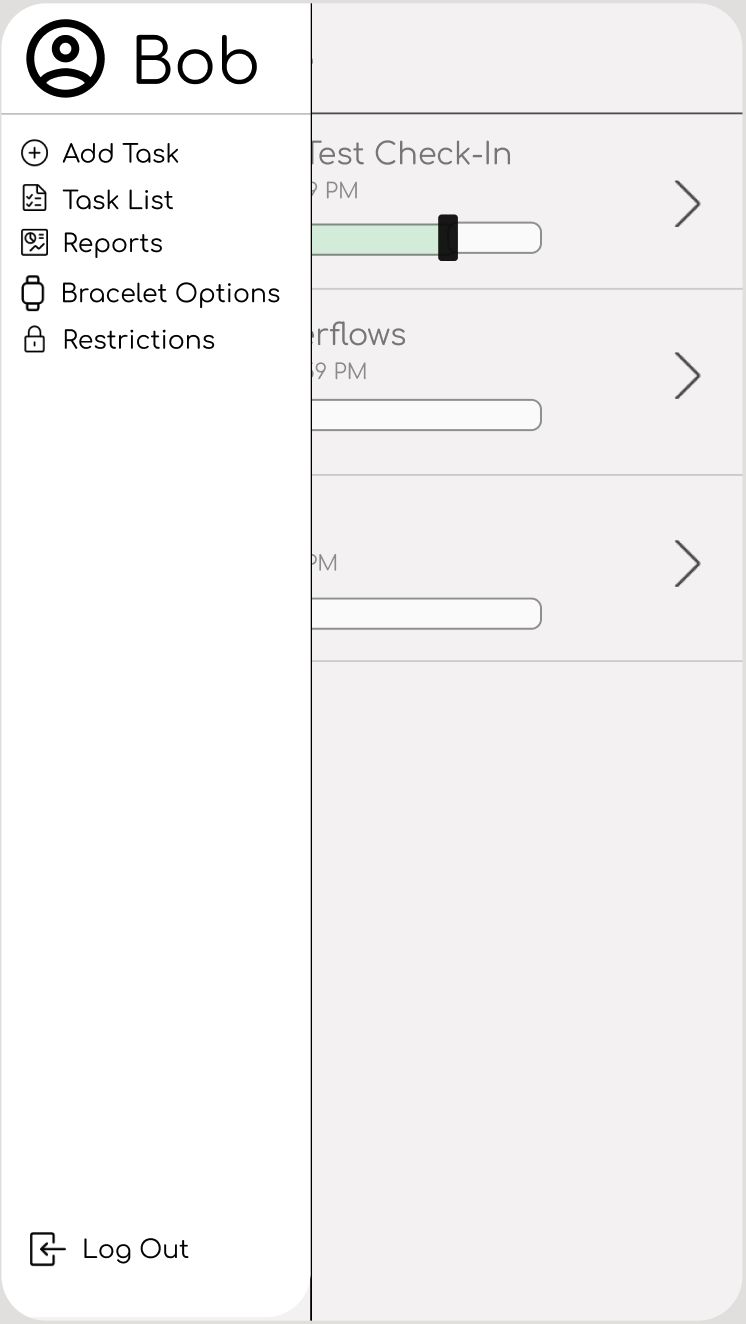Expand the third task's right chevron
Viewport: 746px width, 1324px height.
(x=687, y=563)
